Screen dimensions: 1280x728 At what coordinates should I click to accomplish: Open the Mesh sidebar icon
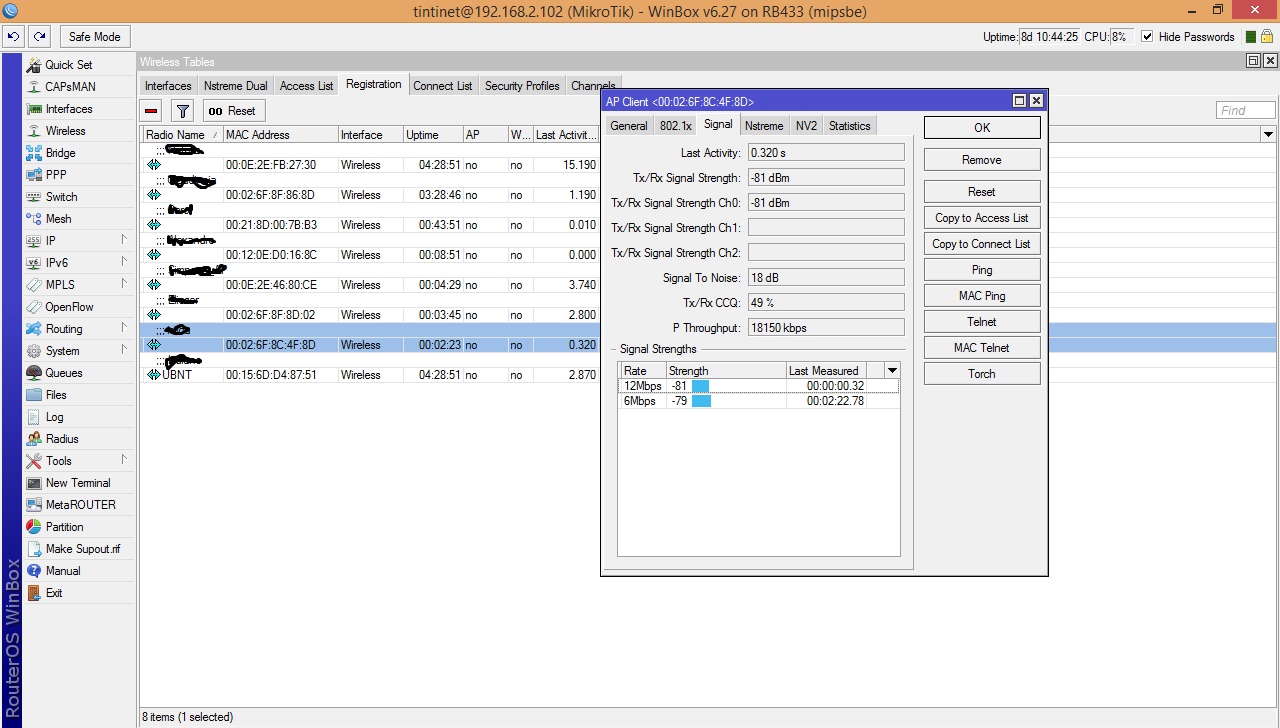pyautogui.click(x=34, y=219)
